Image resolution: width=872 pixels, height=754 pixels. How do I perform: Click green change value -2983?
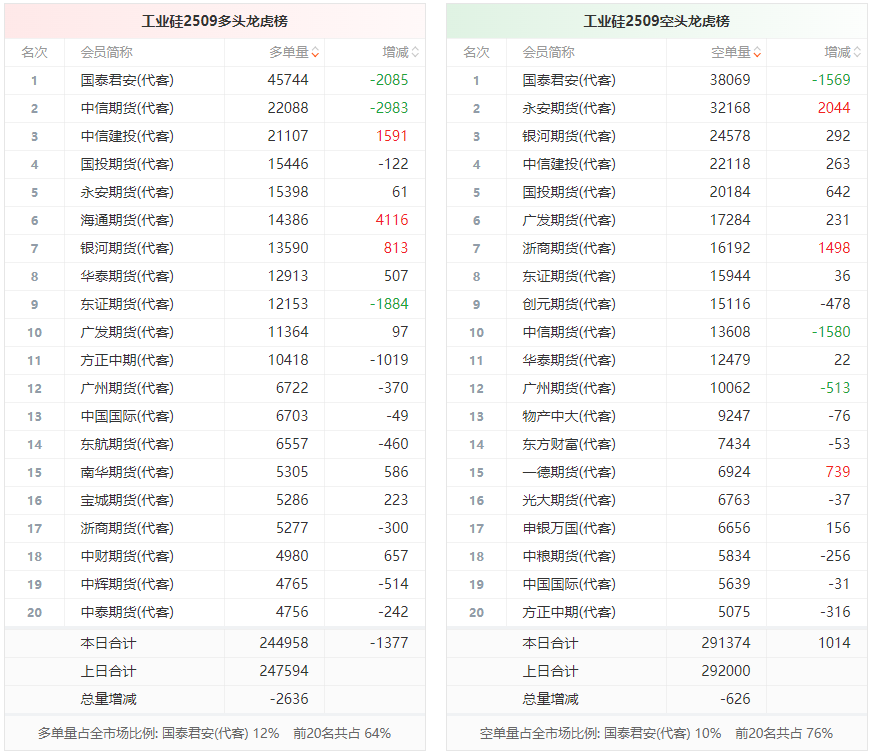click(x=389, y=108)
